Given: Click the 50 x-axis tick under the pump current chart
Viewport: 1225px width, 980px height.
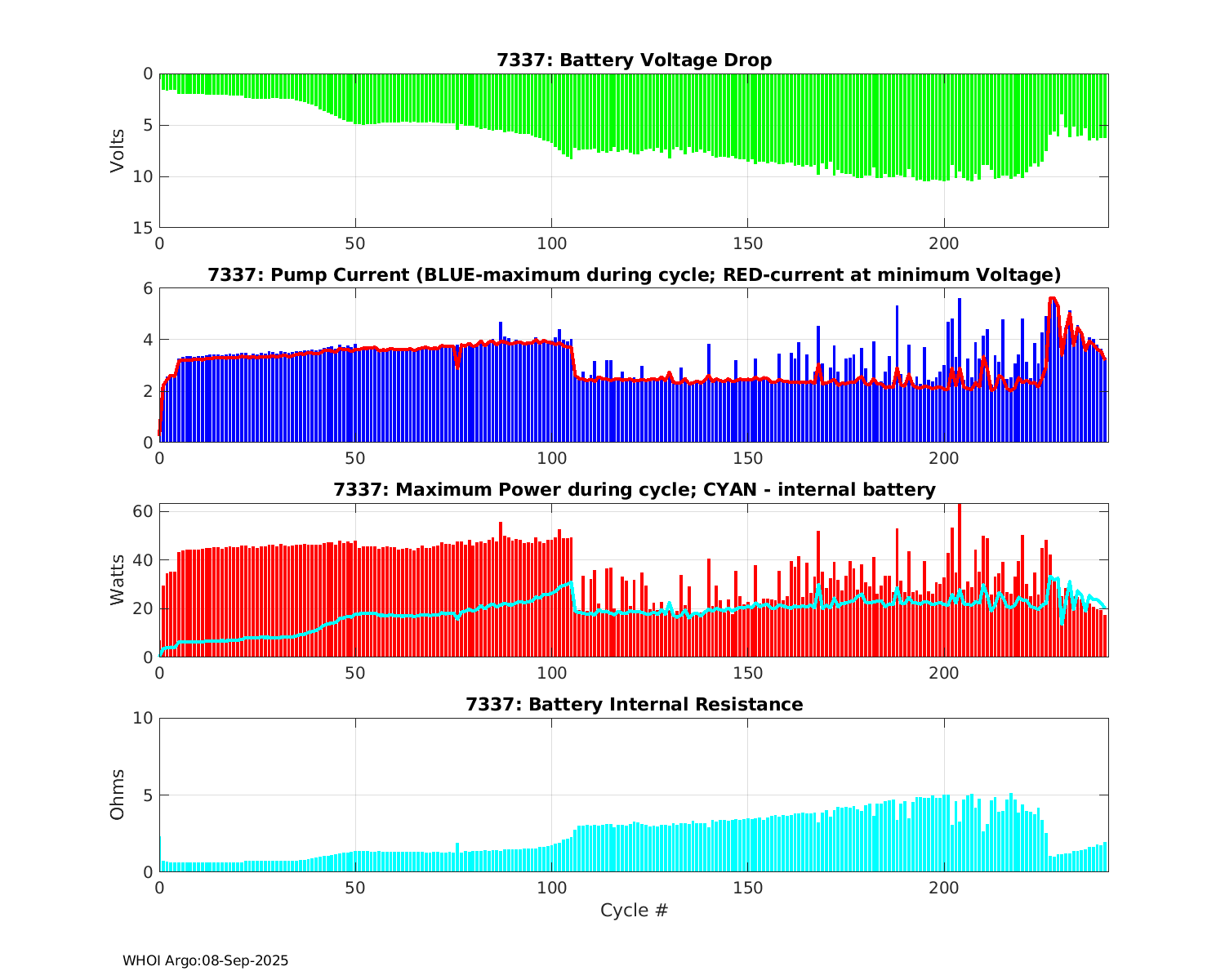Looking at the screenshot, I should point(355,458).
